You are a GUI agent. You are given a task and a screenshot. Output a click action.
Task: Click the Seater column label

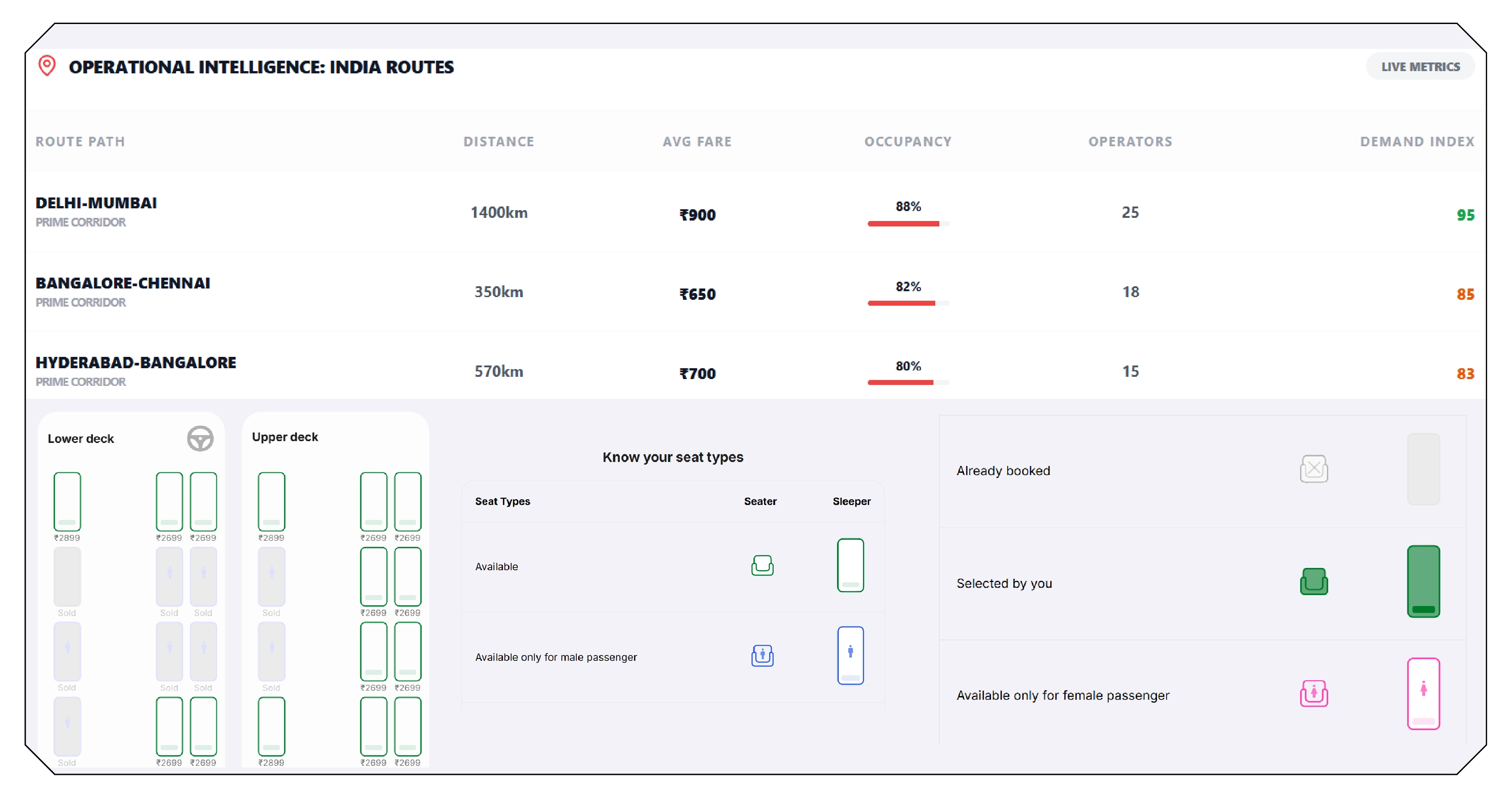(x=760, y=501)
